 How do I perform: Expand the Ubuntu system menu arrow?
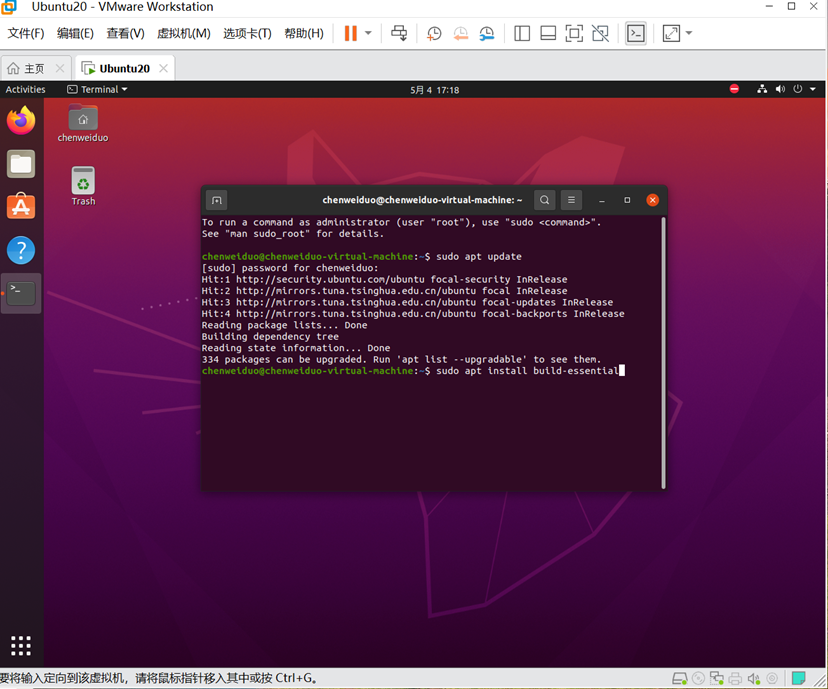(813, 89)
